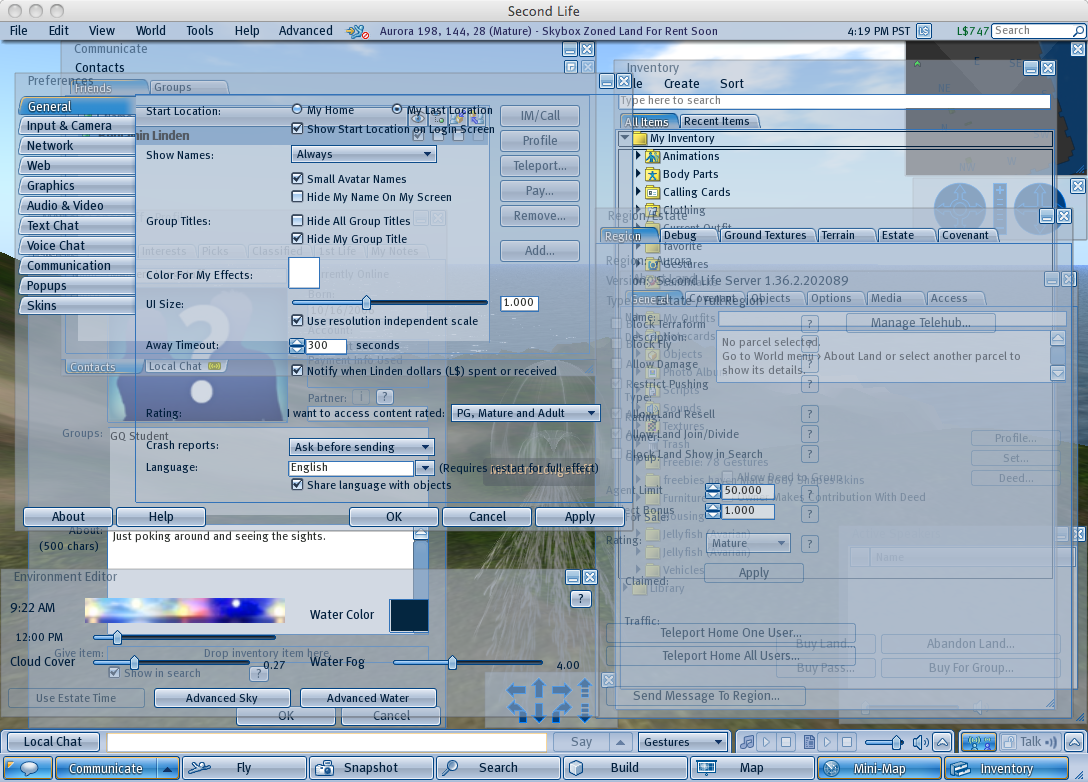Select Graphics preferences tab

(x=78, y=185)
